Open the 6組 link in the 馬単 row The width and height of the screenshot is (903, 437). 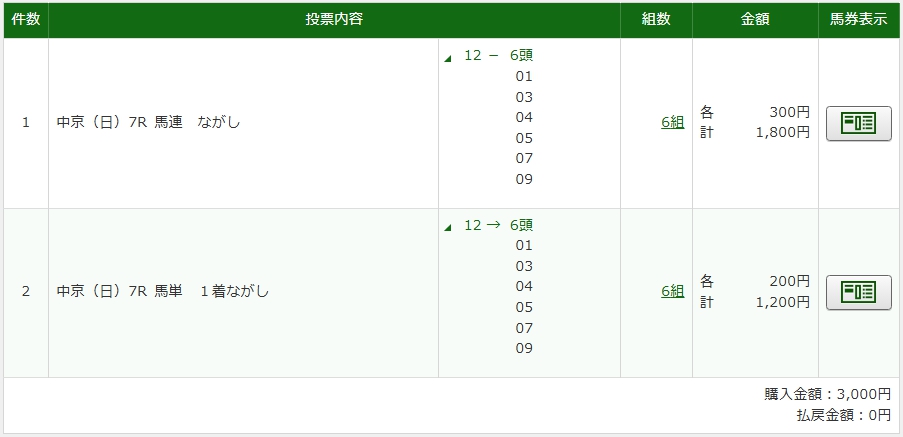coord(672,292)
